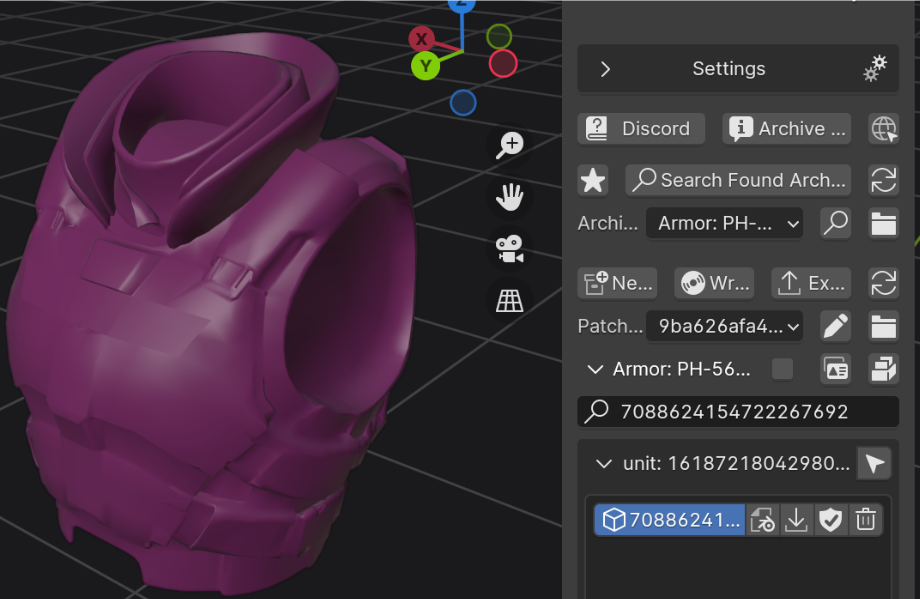Toggle the checkbox next to Armor: PH-56
The image size is (920, 599).
(783, 369)
